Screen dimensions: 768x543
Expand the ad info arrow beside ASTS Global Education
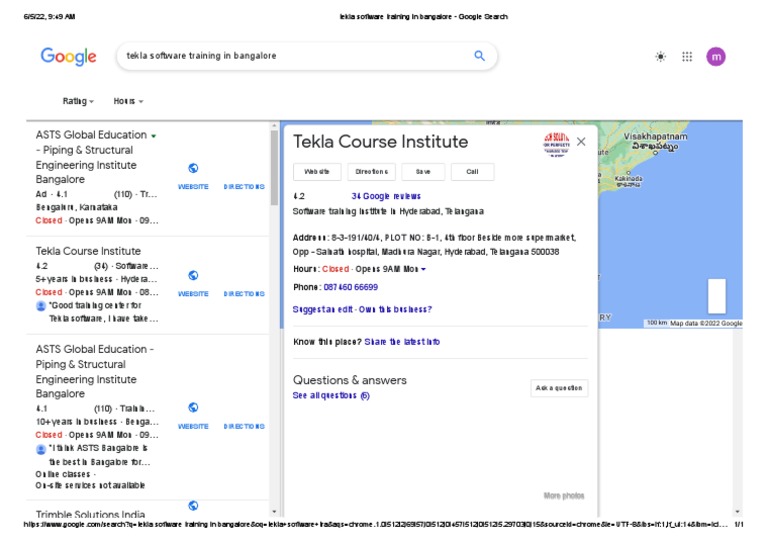click(x=154, y=136)
